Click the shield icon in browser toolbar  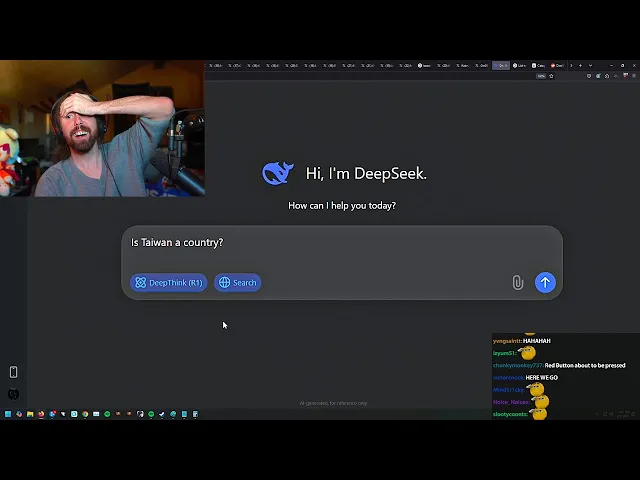(x=589, y=76)
